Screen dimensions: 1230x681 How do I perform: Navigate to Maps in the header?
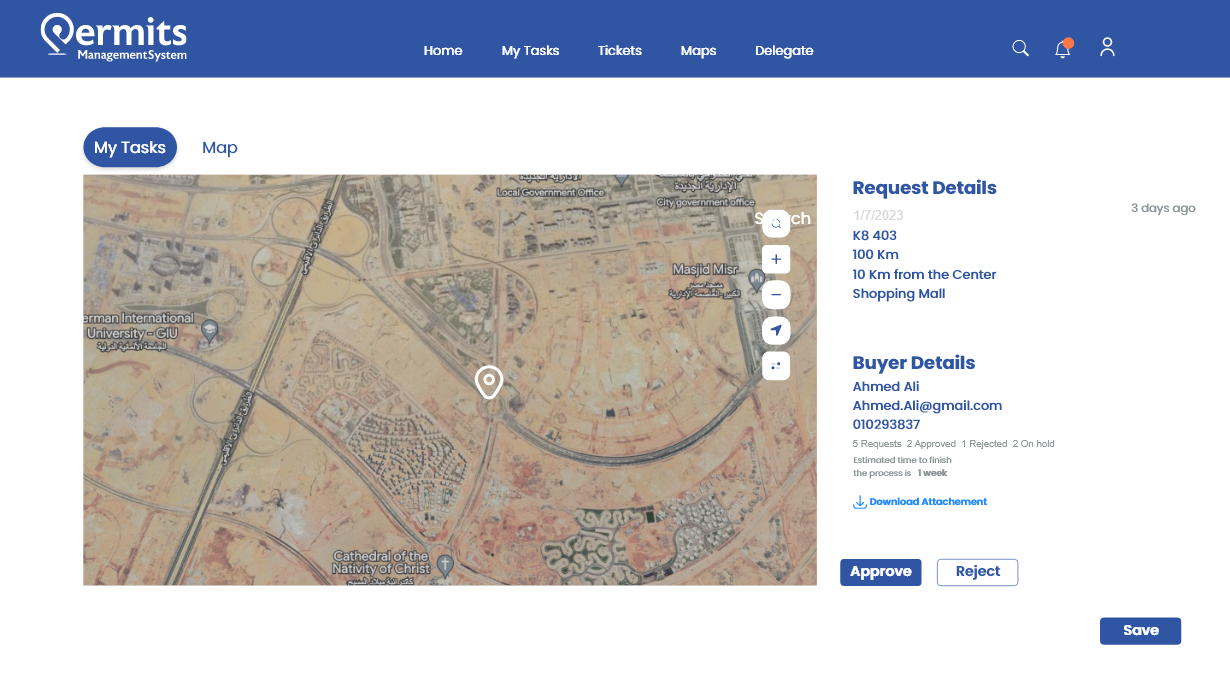click(698, 51)
